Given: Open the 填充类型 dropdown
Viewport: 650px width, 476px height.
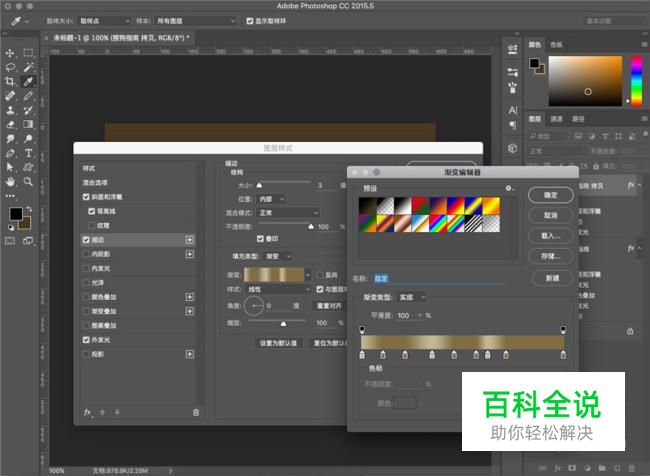Looking at the screenshot, I should click(280, 256).
